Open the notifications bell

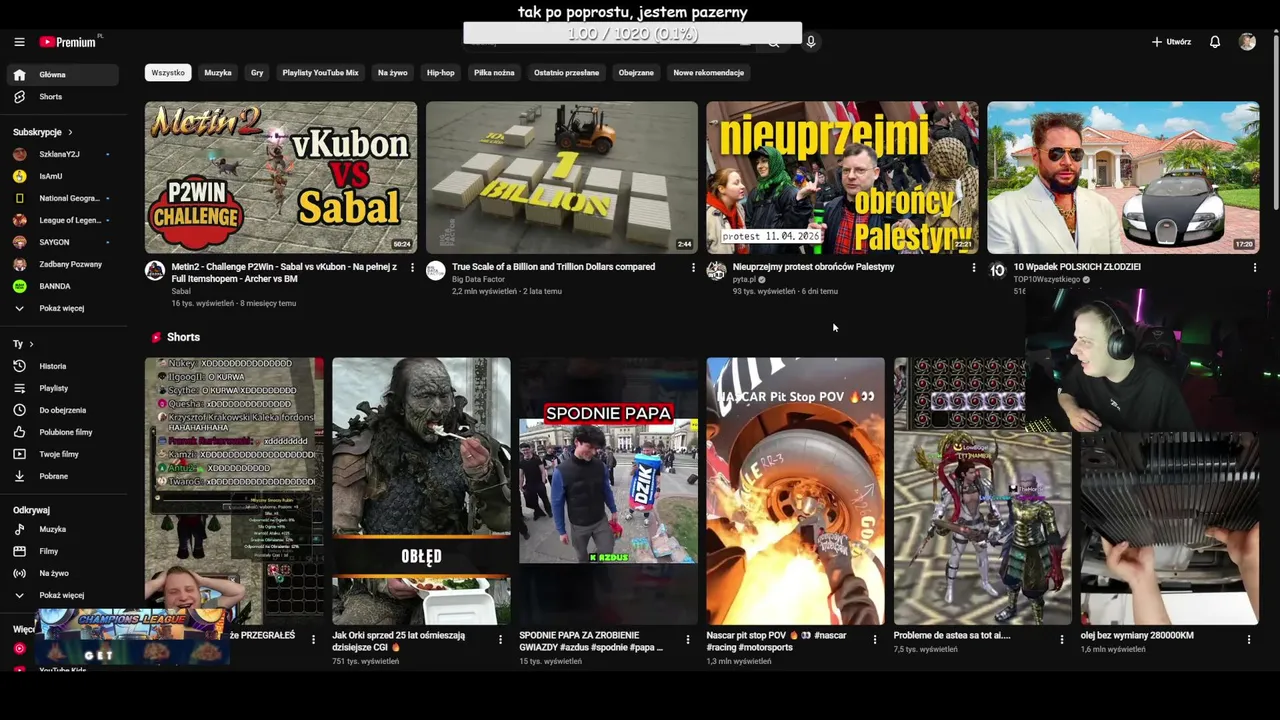[1215, 42]
